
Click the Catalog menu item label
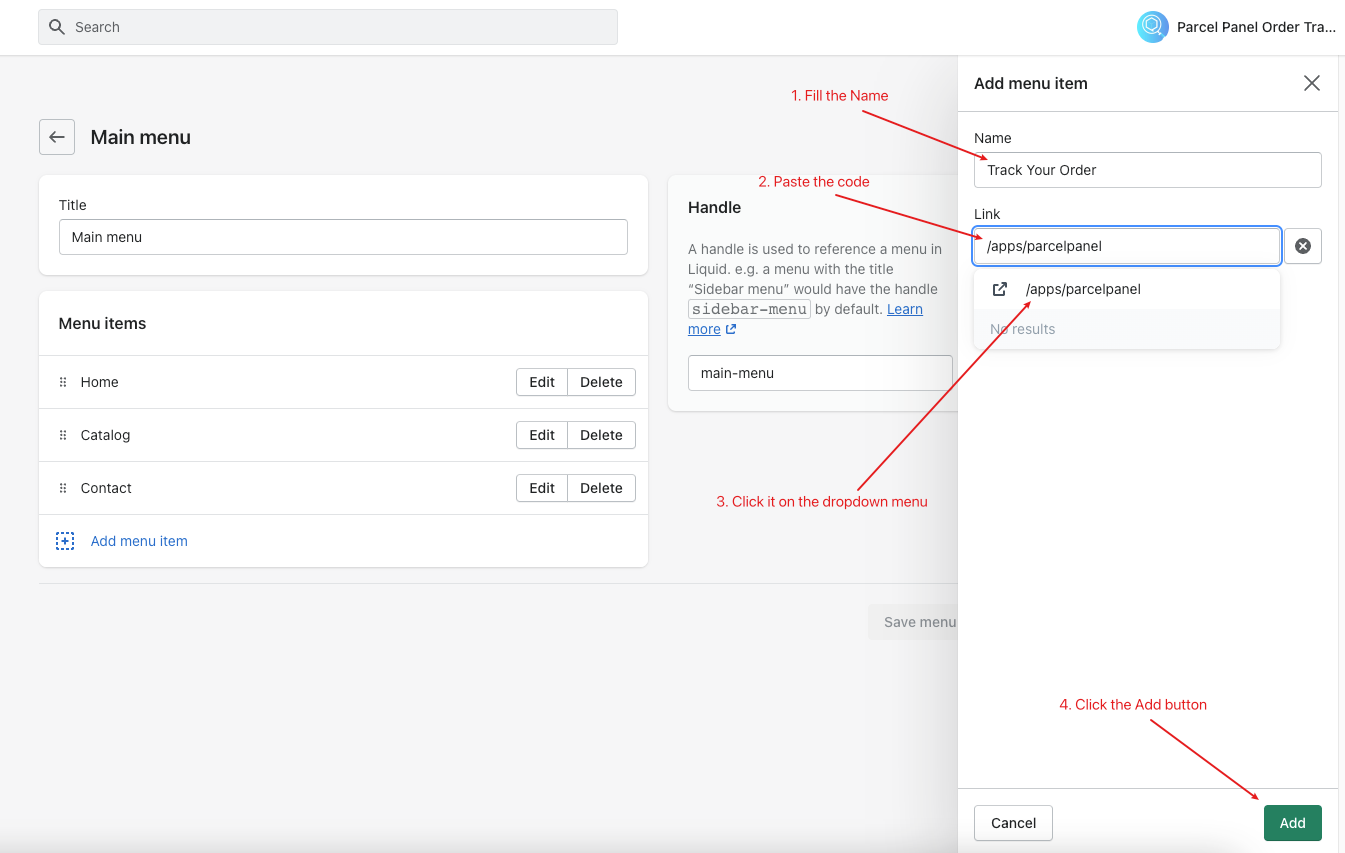click(105, 435)
